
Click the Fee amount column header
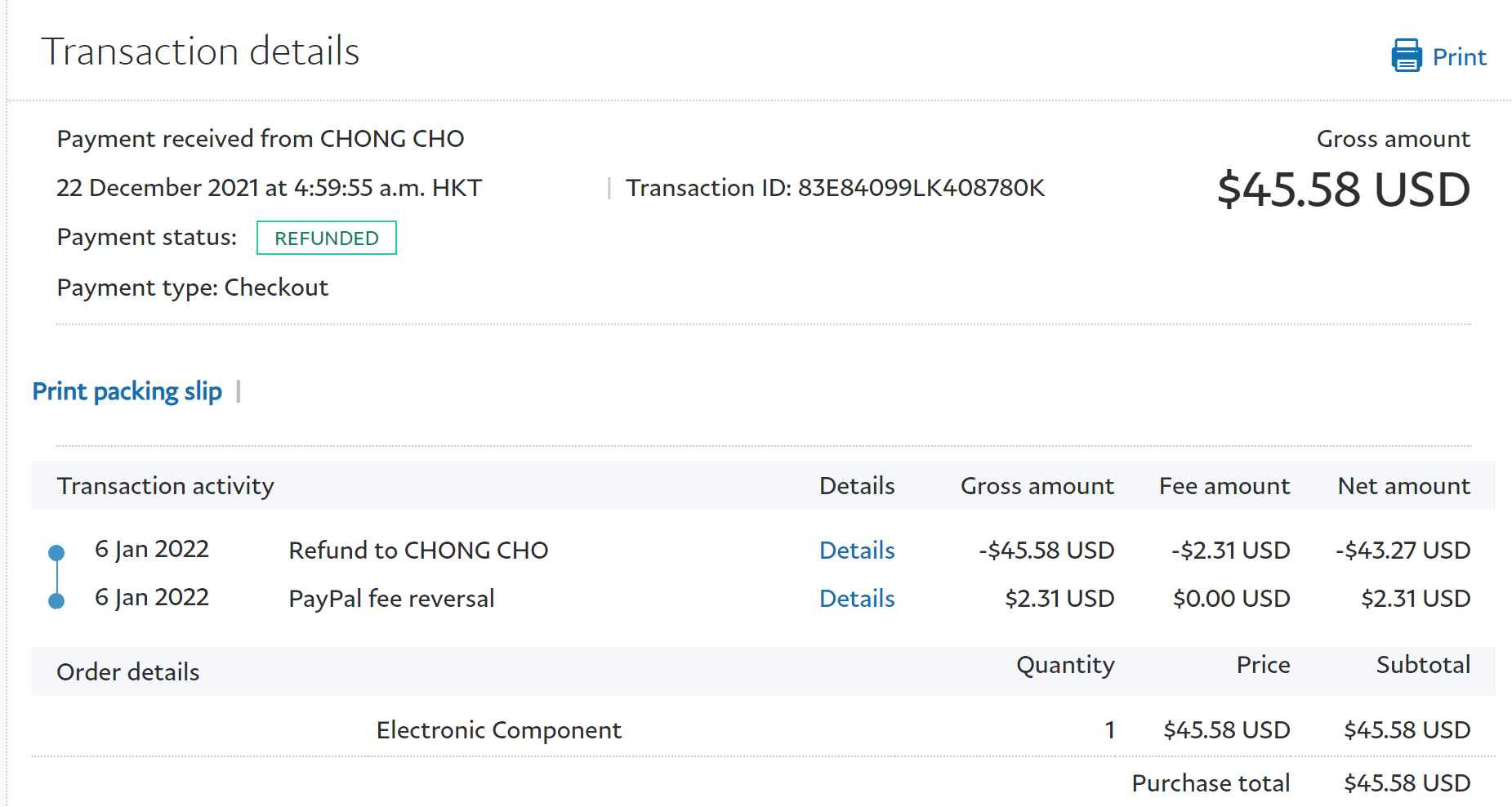(x=1224, y=486)
